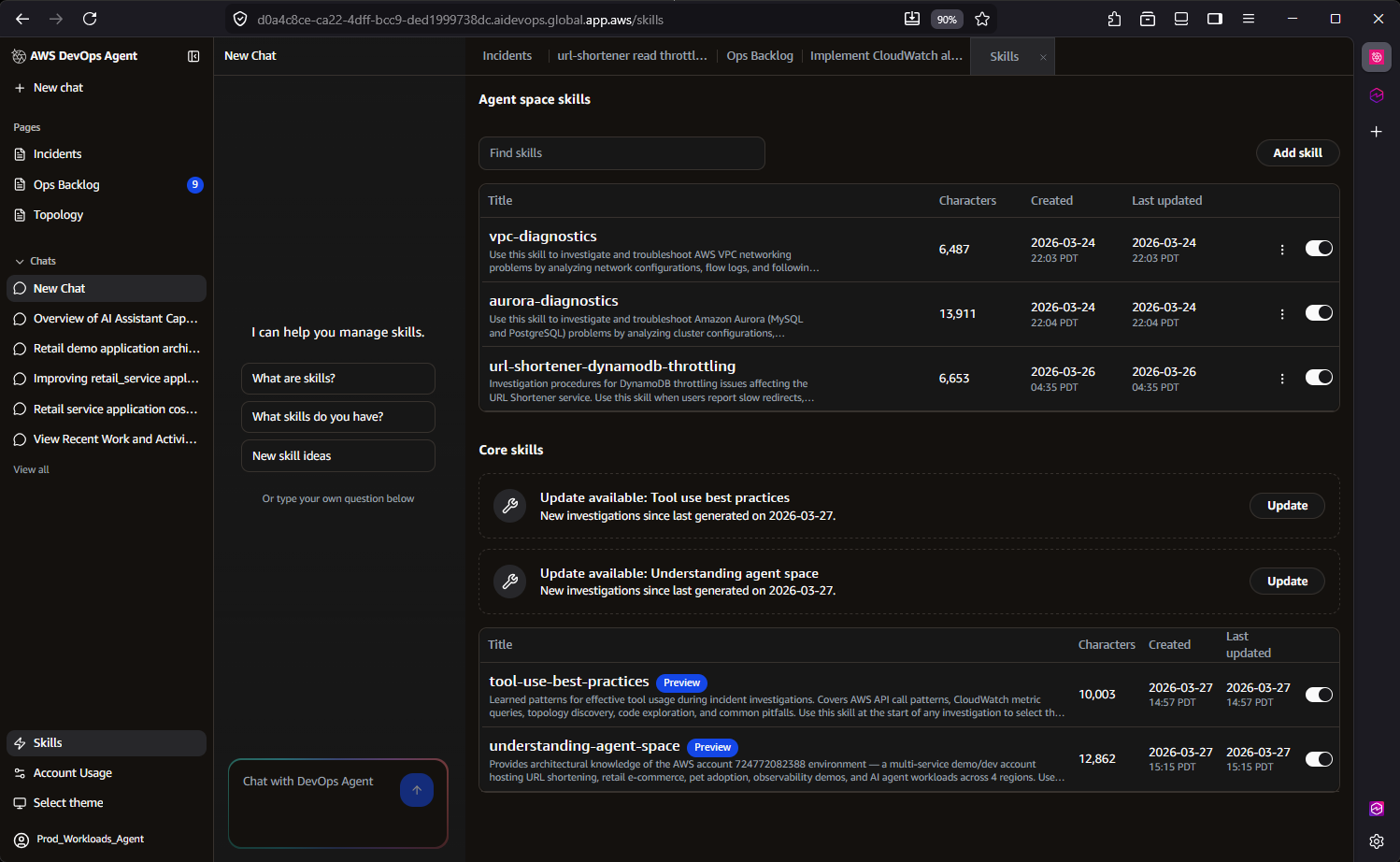Viewport: 1400px width, 862px height.
Task: Click the Find skills search field
Action: click(x=621, y=152)
